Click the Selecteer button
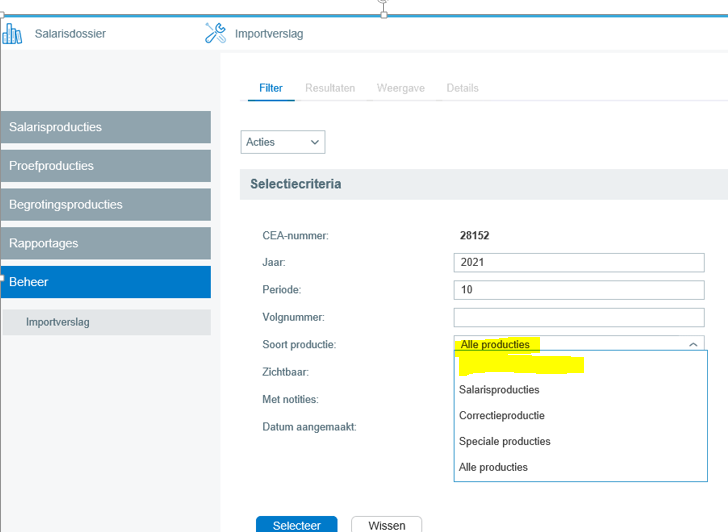Viewport: 728px width, 532px height. pyautogui.click(x=297, y=525)
